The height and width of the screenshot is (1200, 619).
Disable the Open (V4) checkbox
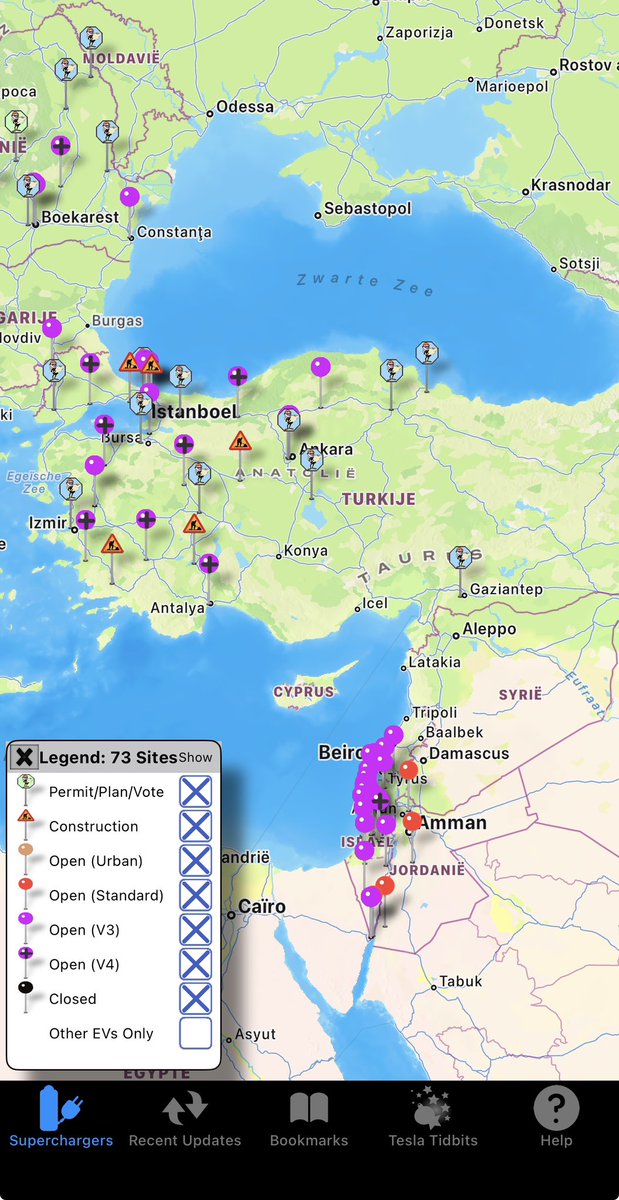click(x=196, y=964)
